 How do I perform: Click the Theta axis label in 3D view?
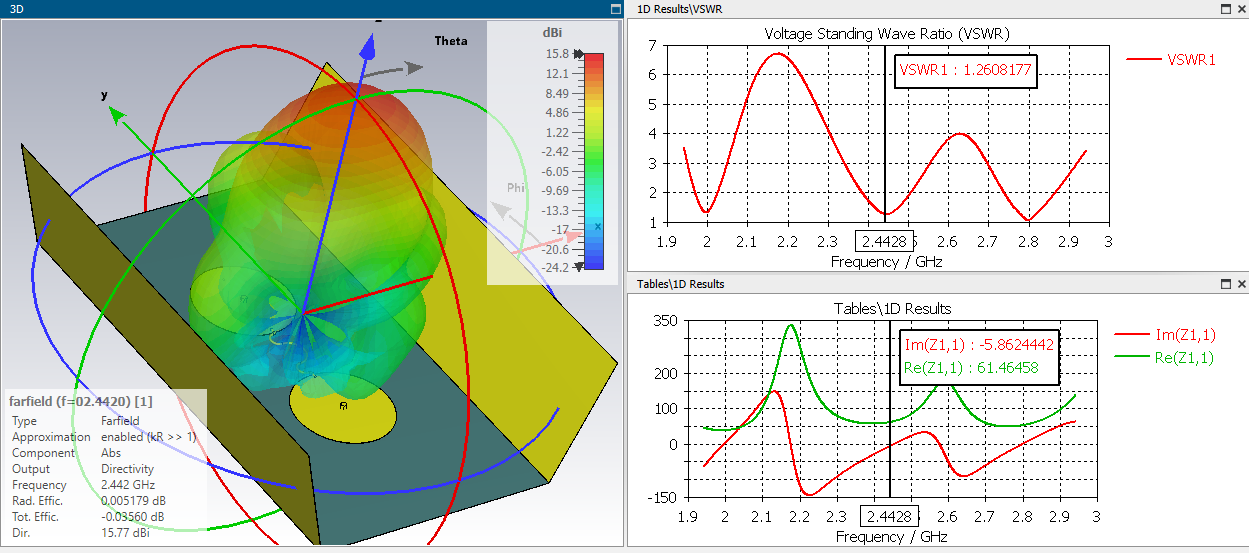[x=451, y=41]
